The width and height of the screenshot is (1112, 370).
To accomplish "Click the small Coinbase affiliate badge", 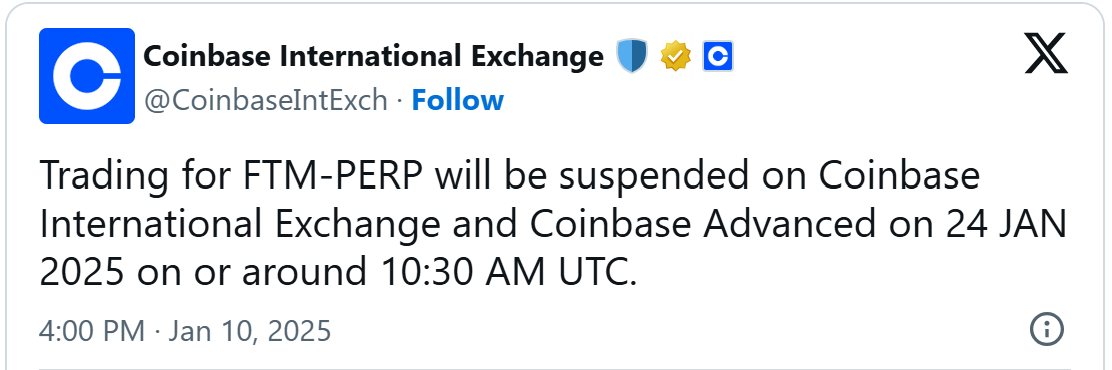I will (718, 56).
